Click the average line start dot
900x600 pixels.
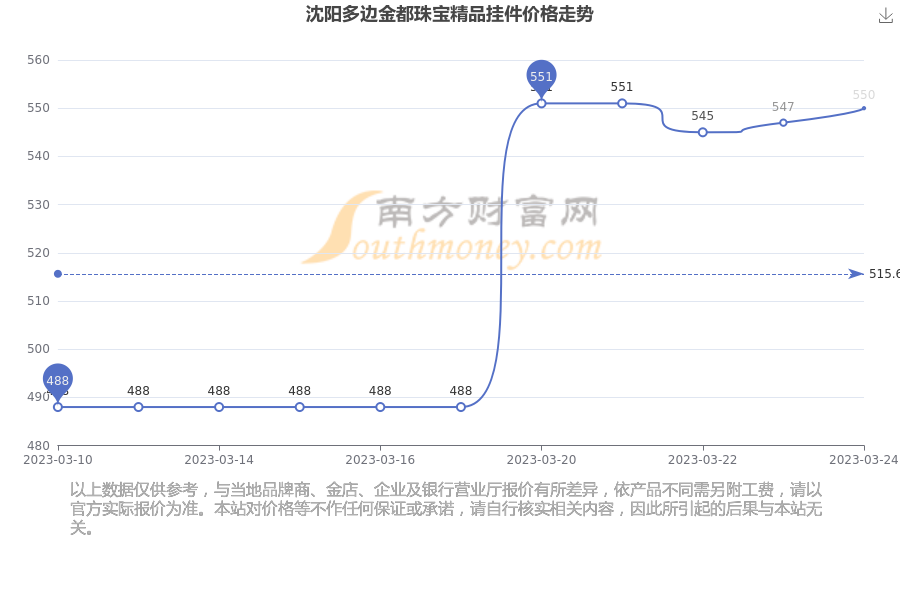(58, 274)
